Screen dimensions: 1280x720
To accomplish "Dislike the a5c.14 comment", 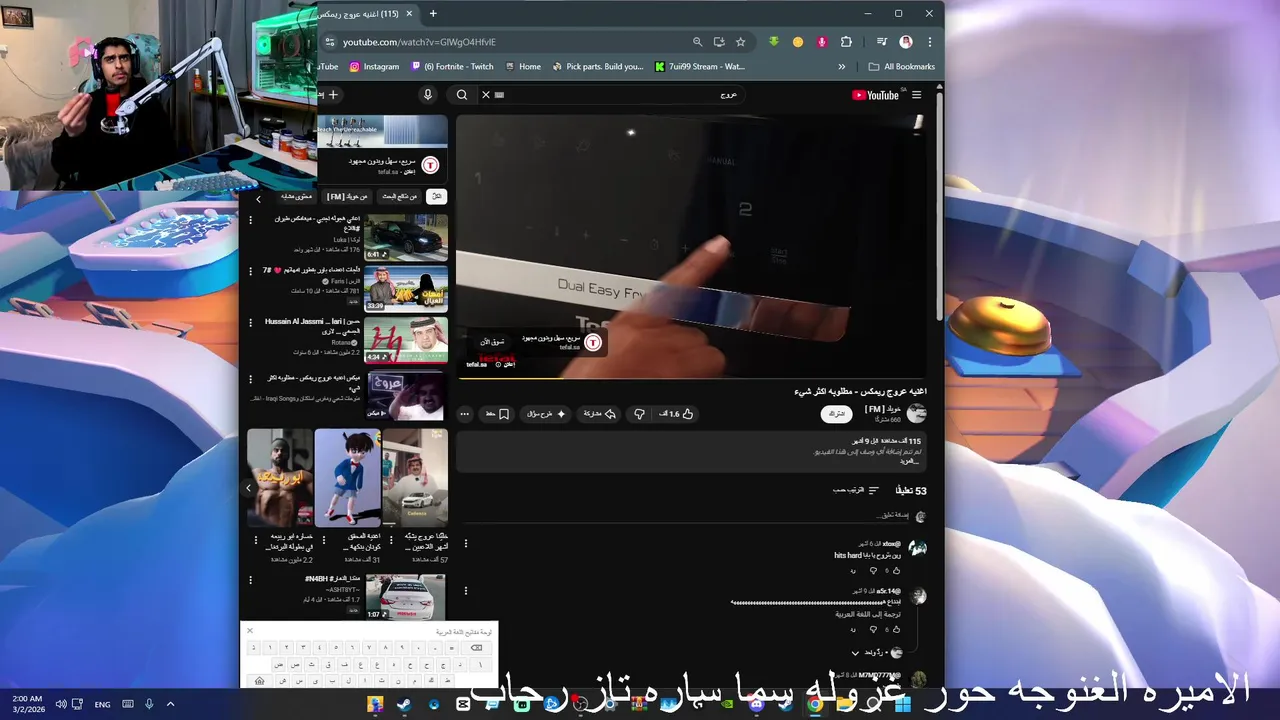I will click(872, 630).
